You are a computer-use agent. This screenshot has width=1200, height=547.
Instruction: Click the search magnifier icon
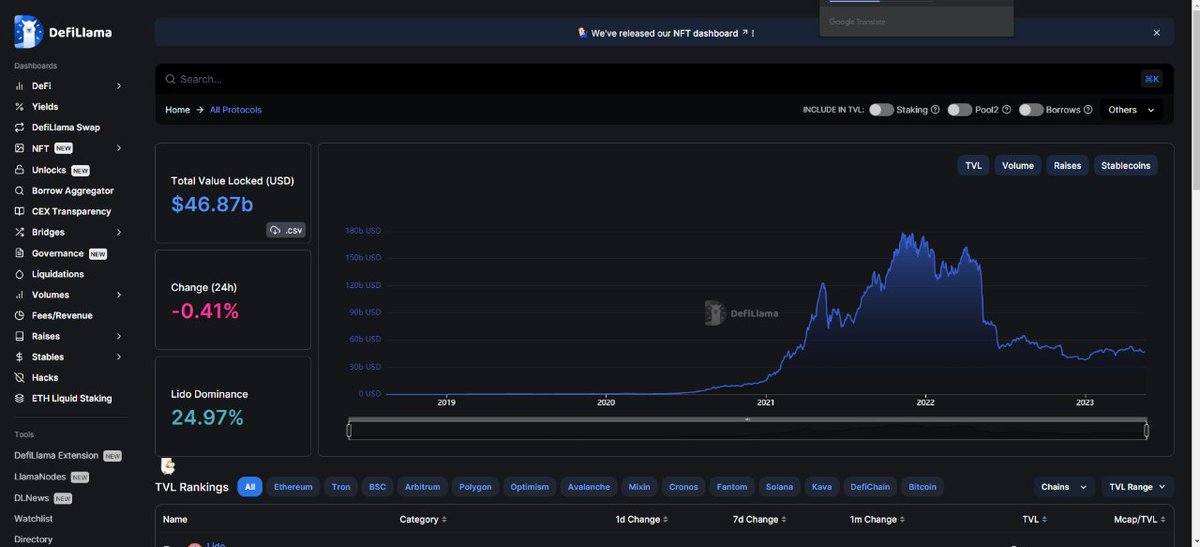170,79
